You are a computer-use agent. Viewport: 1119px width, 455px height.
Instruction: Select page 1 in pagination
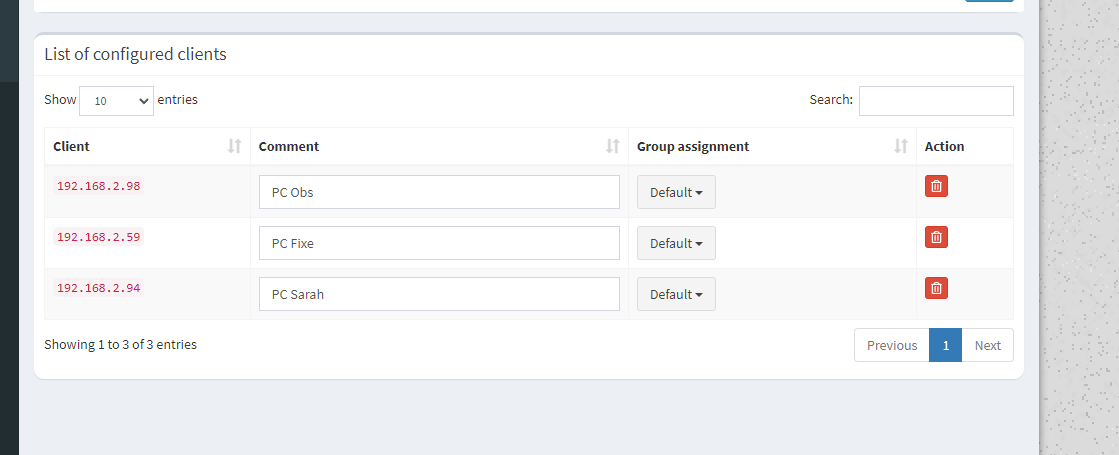tap(946, 345)
